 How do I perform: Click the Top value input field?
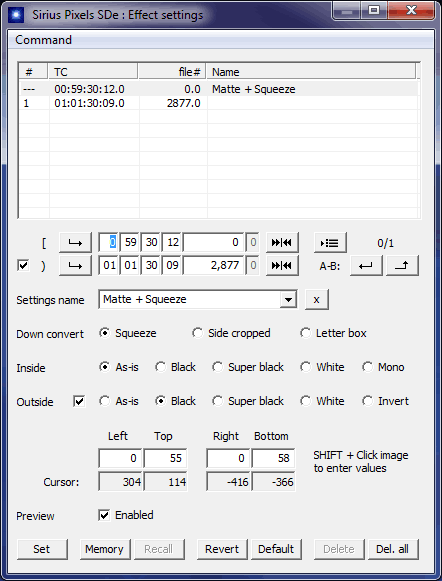point(165,458)
